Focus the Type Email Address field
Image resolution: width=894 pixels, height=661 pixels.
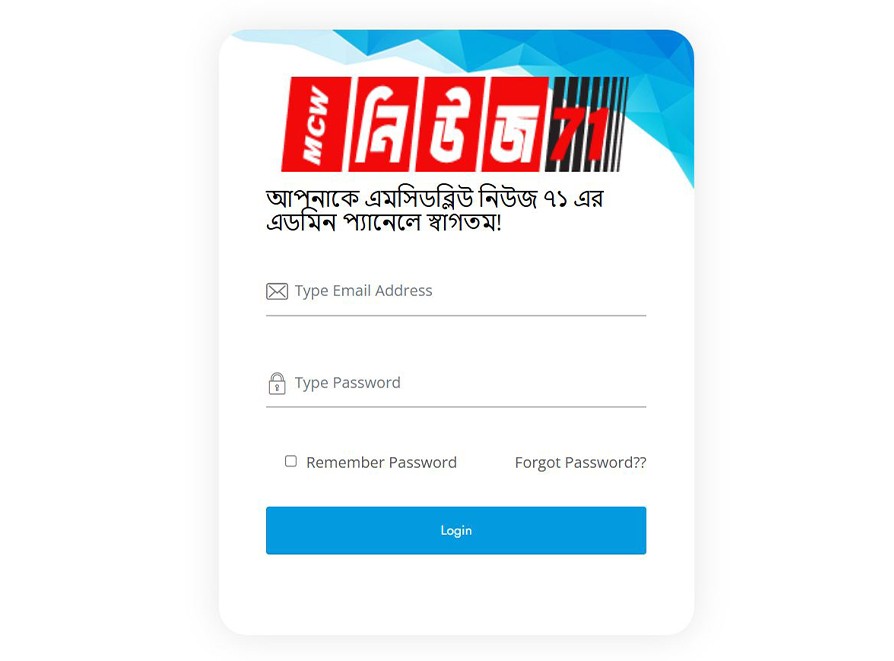456,291
